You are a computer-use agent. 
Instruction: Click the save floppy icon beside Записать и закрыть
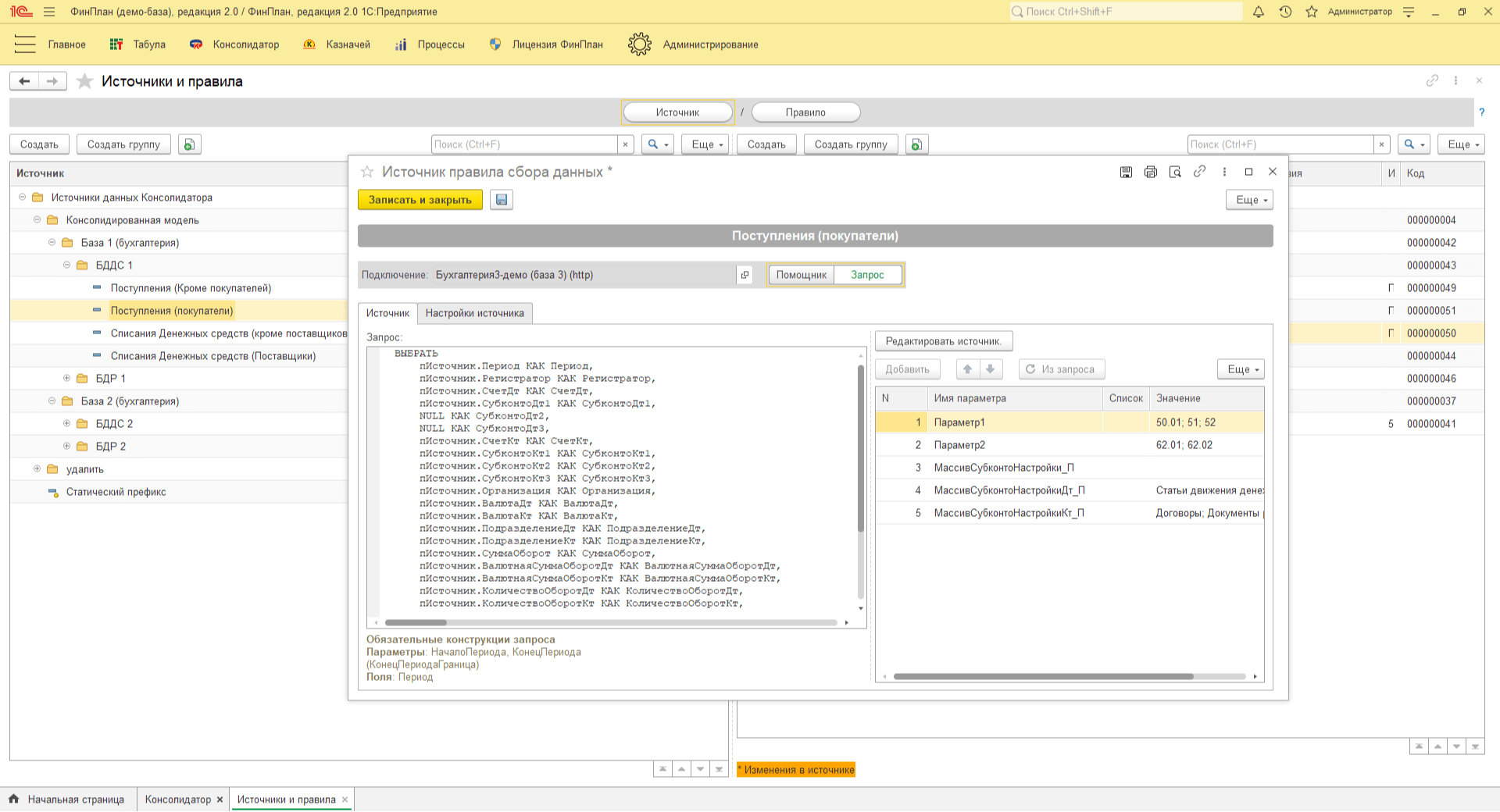pyautogui.click(x=502, y=200)
